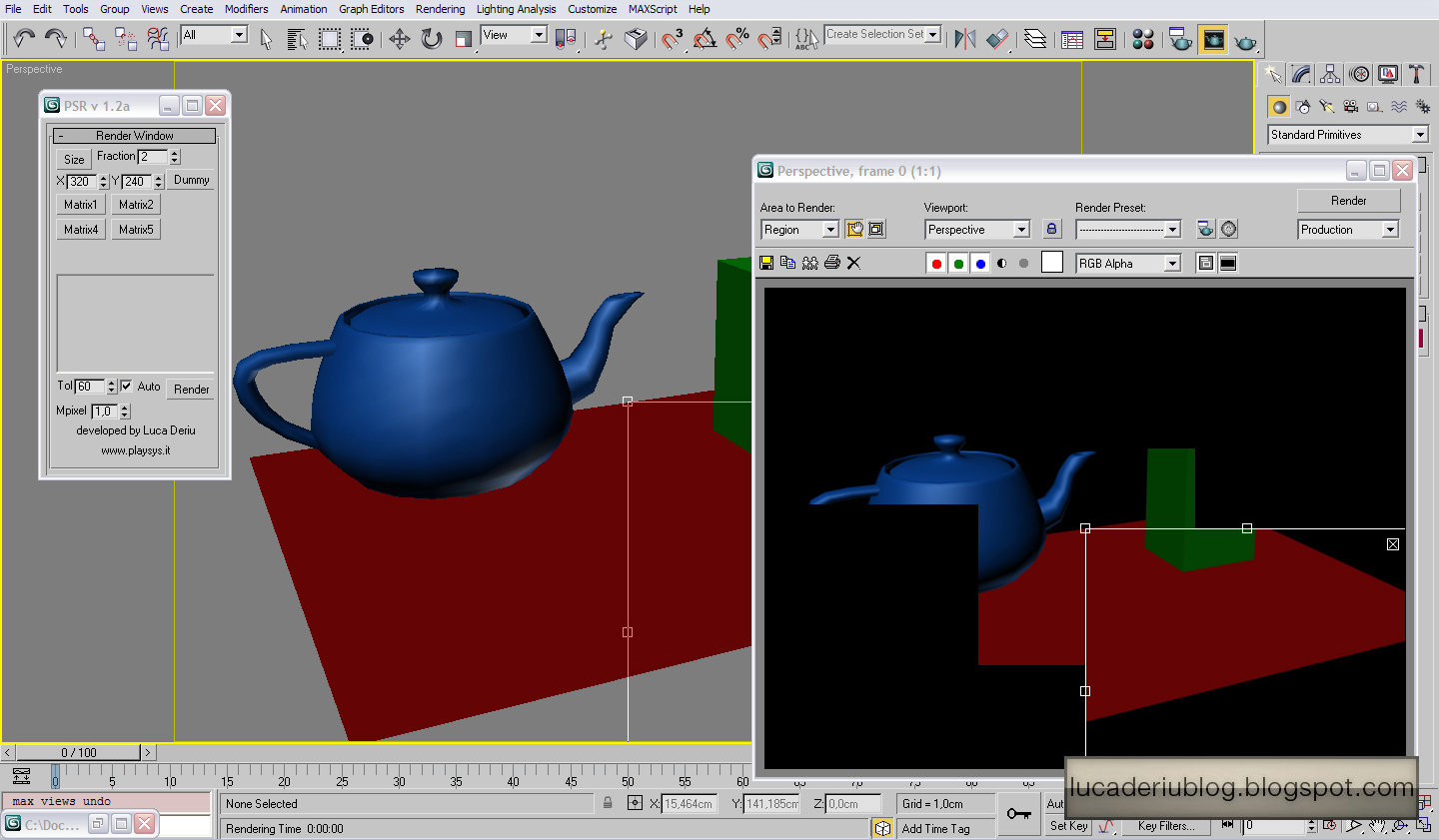Open the Animation menu

[304, 9]
